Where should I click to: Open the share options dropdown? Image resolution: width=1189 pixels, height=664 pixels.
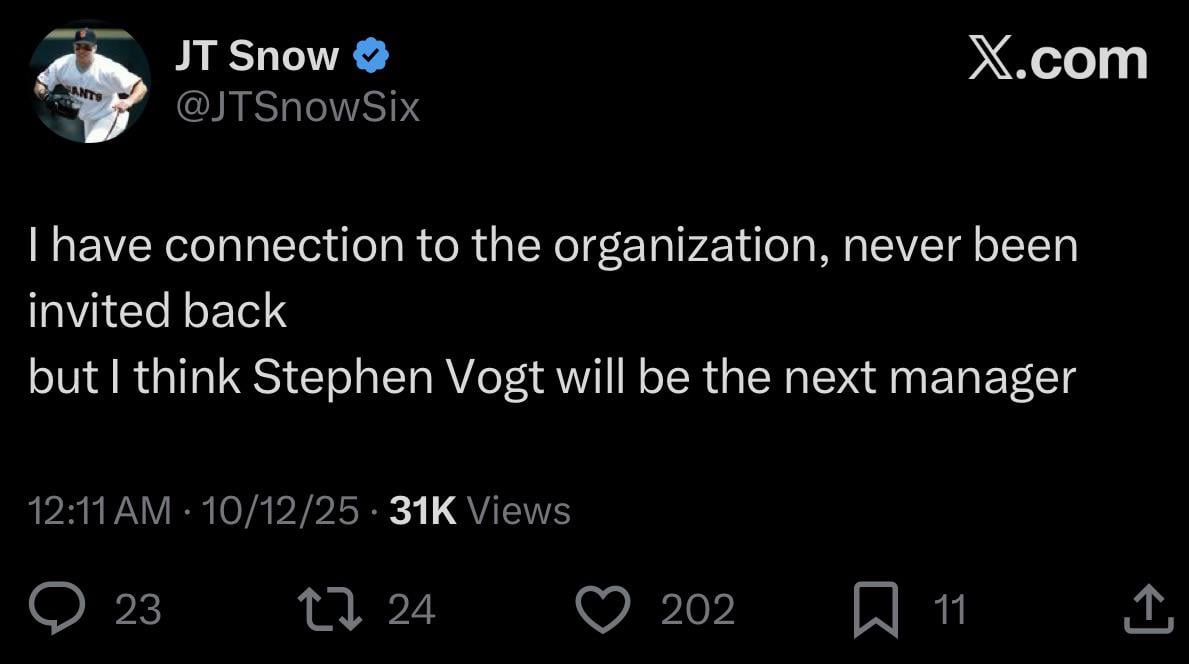tap(1146, 604)
